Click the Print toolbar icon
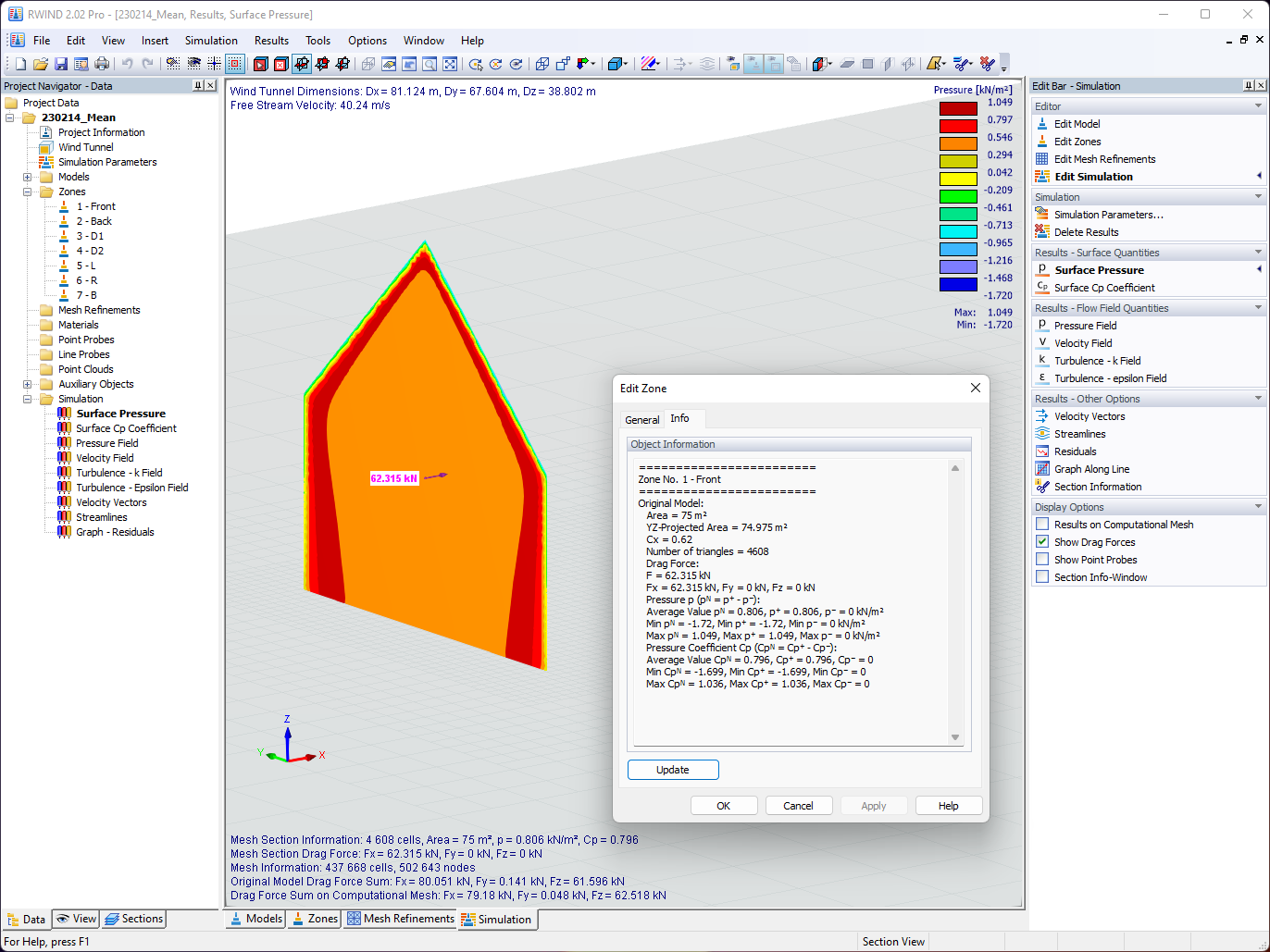The height and width of the screenshot is (952, 1270). (102, 64)
